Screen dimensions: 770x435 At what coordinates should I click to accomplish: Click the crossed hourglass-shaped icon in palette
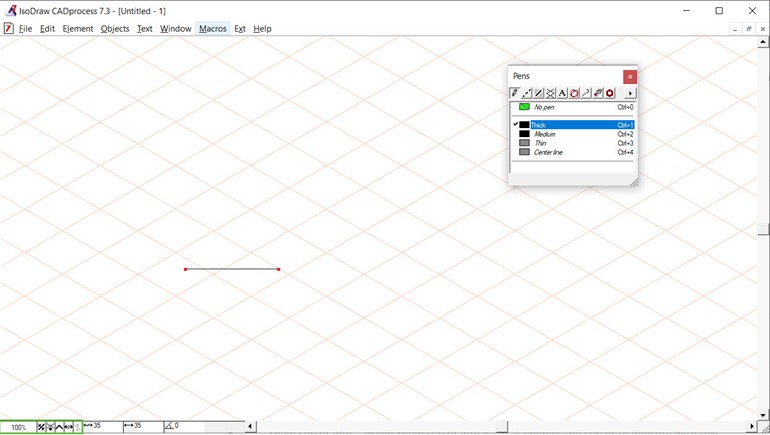click(x=550, y=93)
